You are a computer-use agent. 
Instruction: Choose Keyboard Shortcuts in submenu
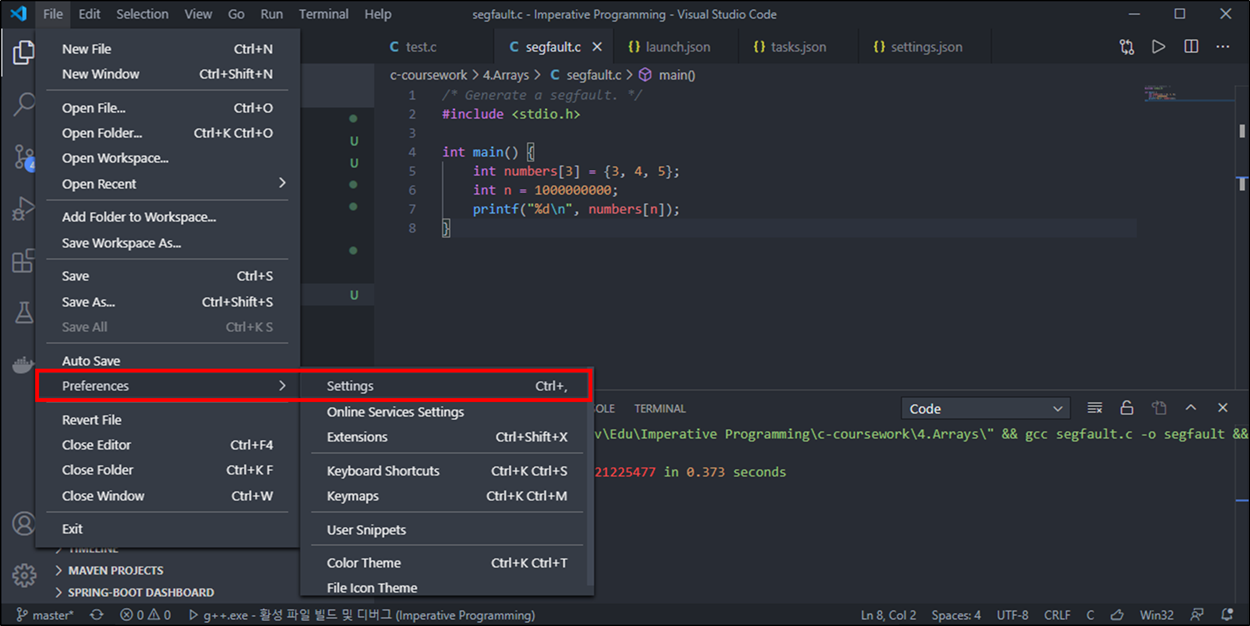pyautogui.click(x=446, y=471)
